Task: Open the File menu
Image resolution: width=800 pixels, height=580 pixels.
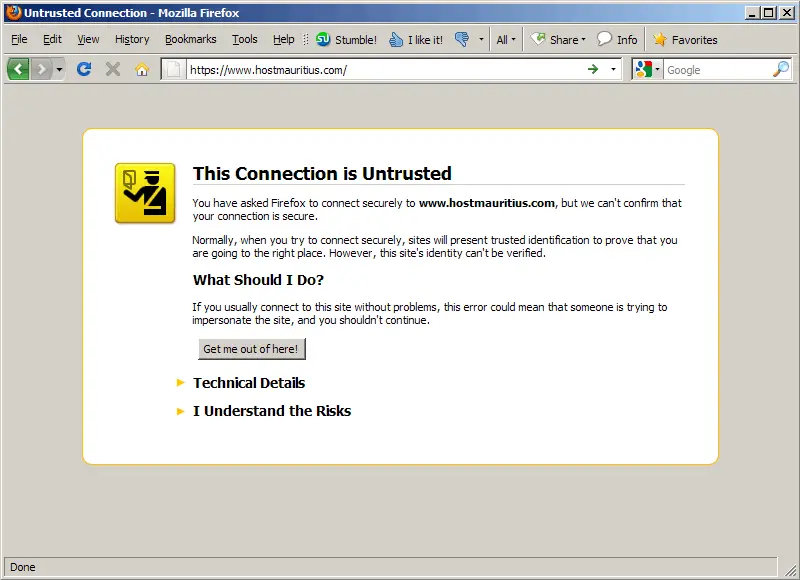Action: pos(19,39)
